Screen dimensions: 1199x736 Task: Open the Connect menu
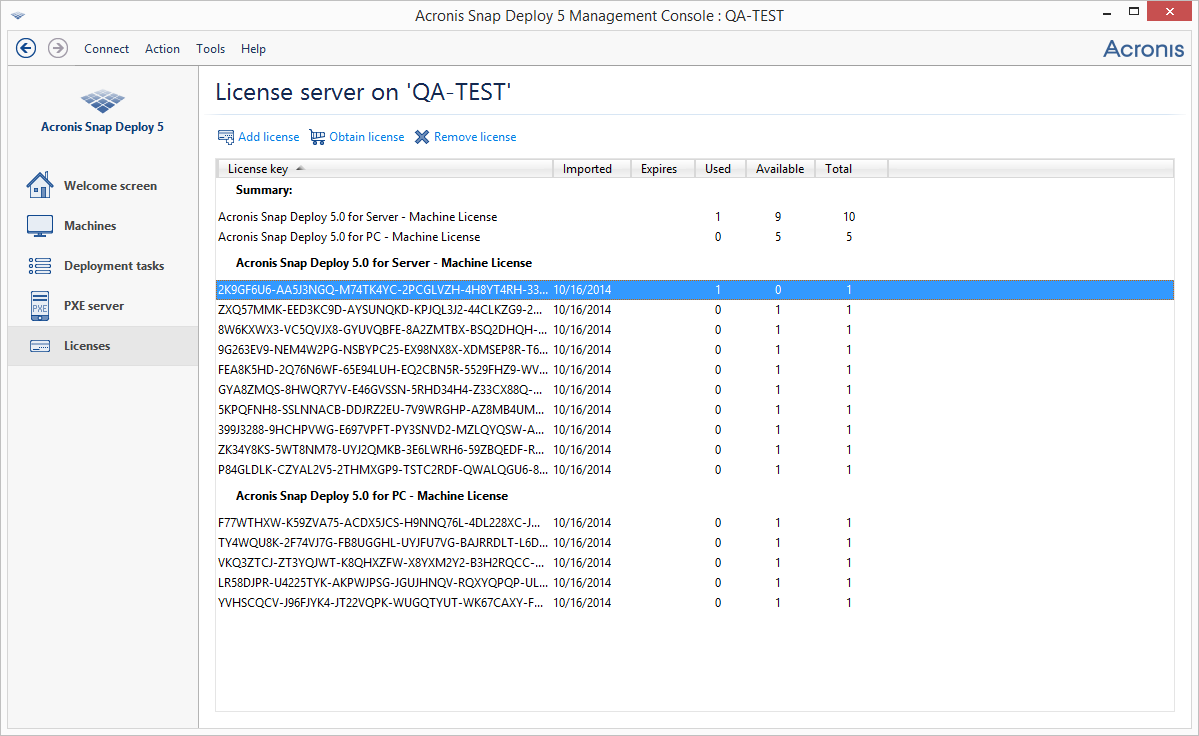(106, 48)
